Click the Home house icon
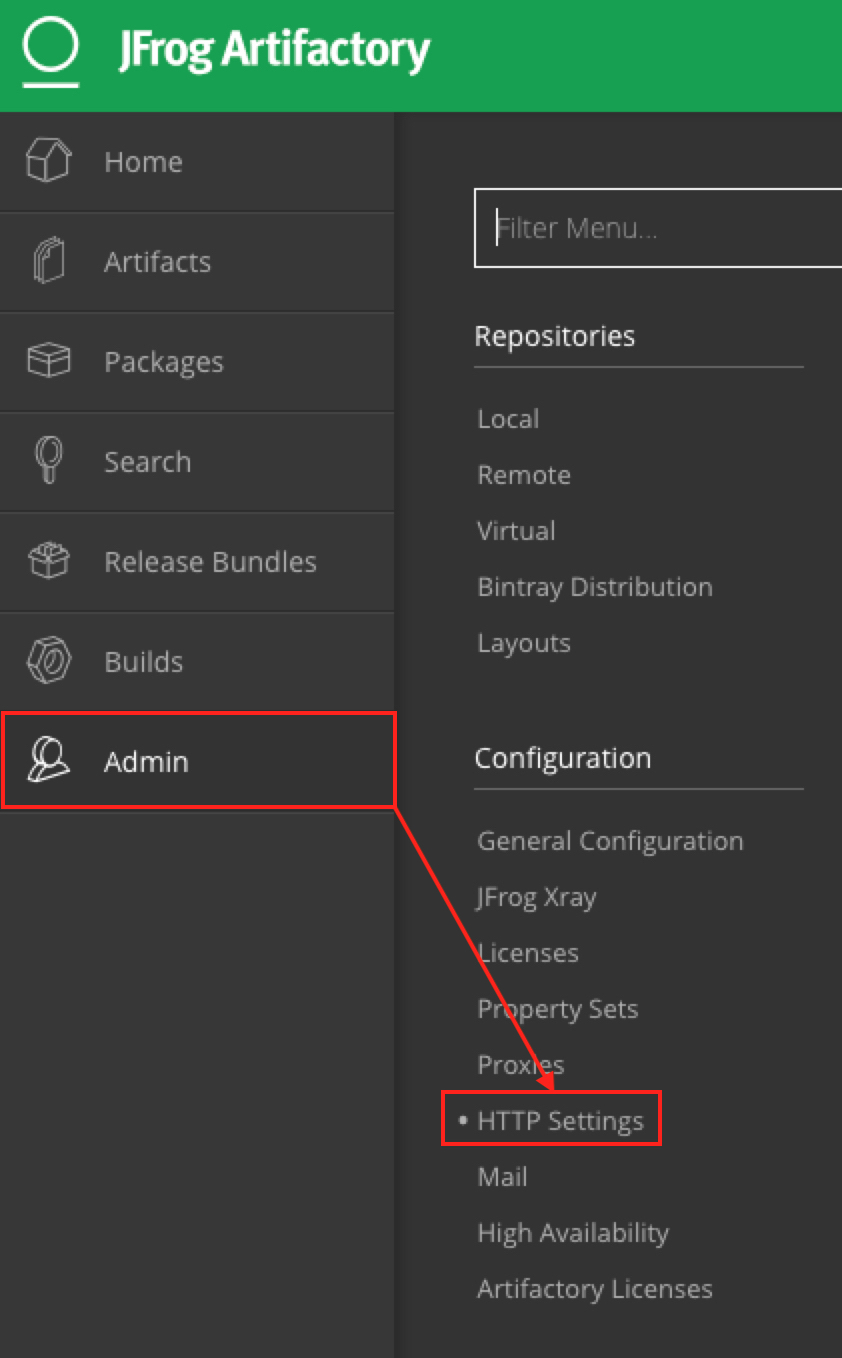 coord(48,161)
